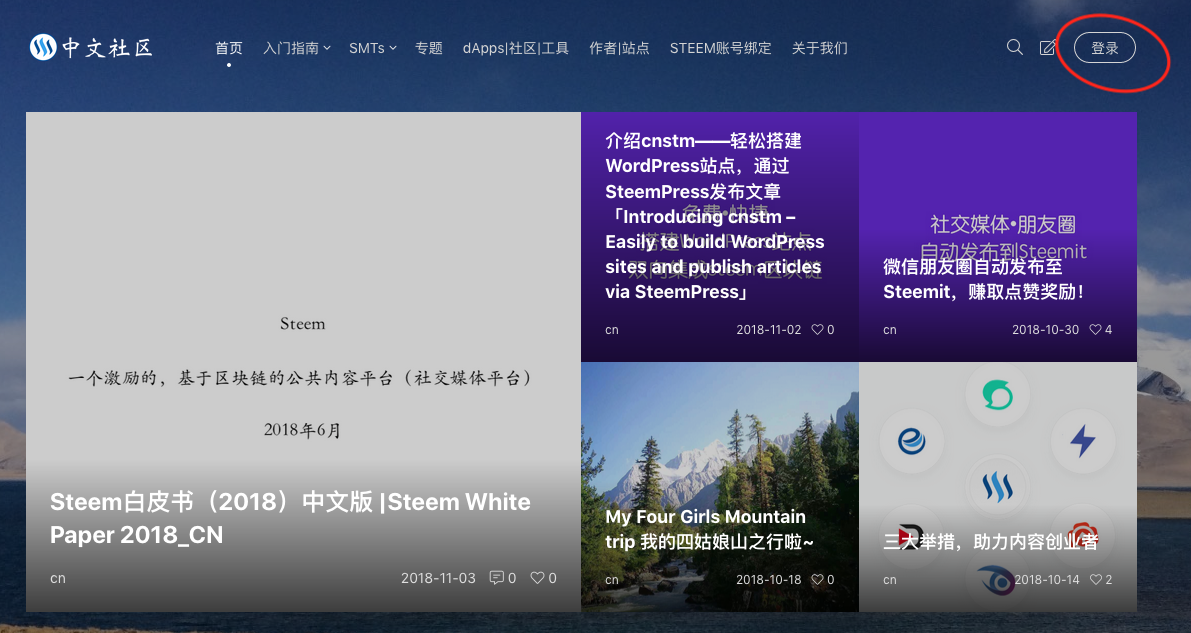Viewport: 1191px width, 633px height.
Task: Go to the 首页 menu item
Action: click(x=229, y=48)
